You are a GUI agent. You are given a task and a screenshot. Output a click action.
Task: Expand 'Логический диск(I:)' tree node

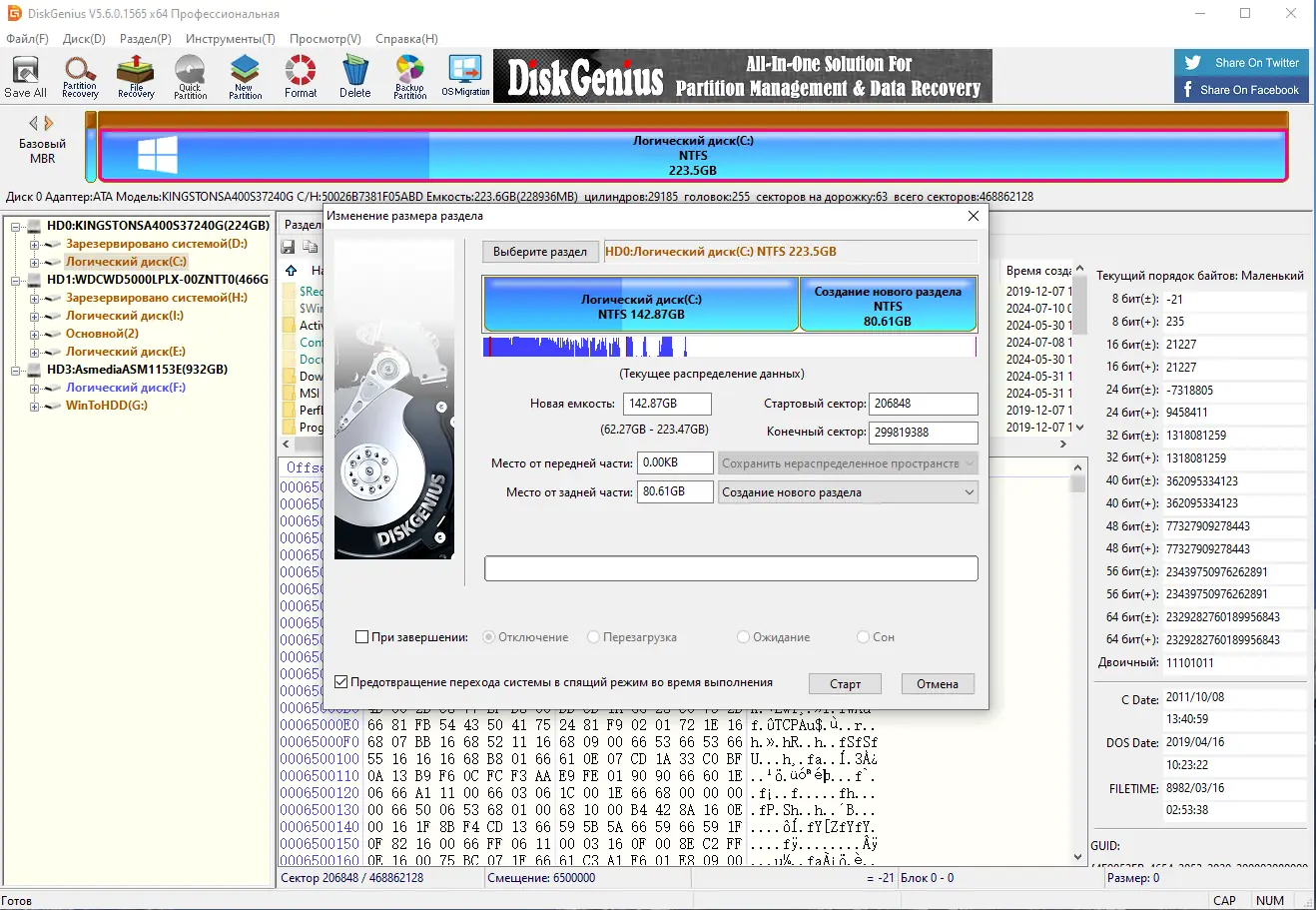(35, 317)
